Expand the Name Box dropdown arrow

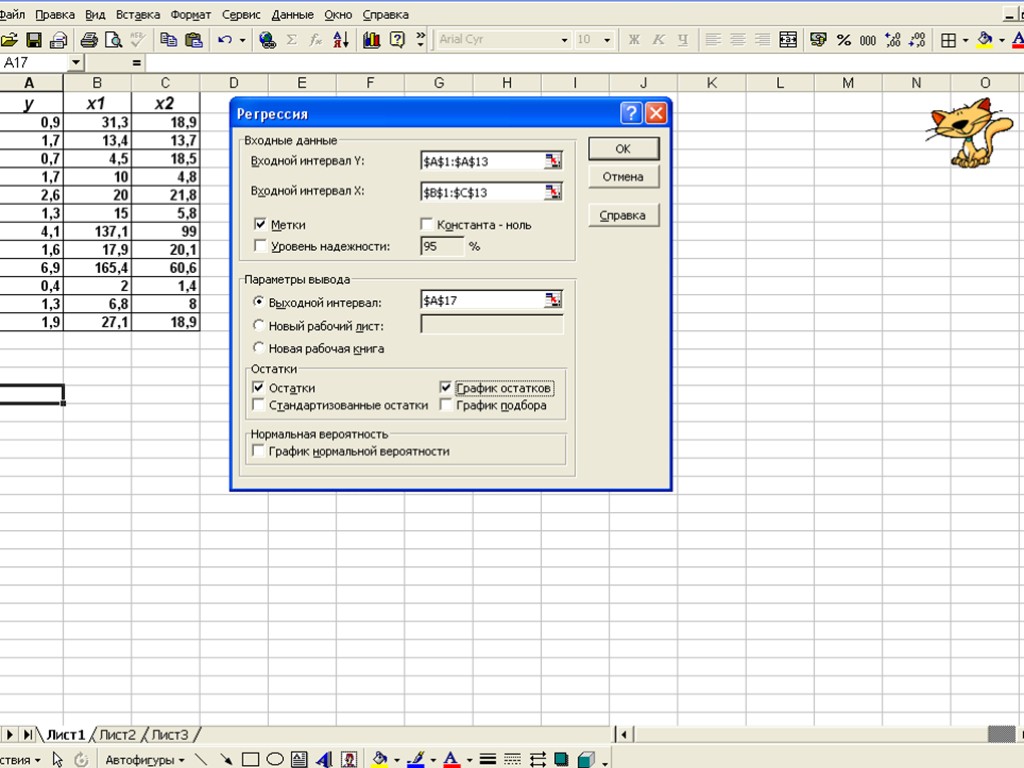pyautogui.click(x=76, y=62)
